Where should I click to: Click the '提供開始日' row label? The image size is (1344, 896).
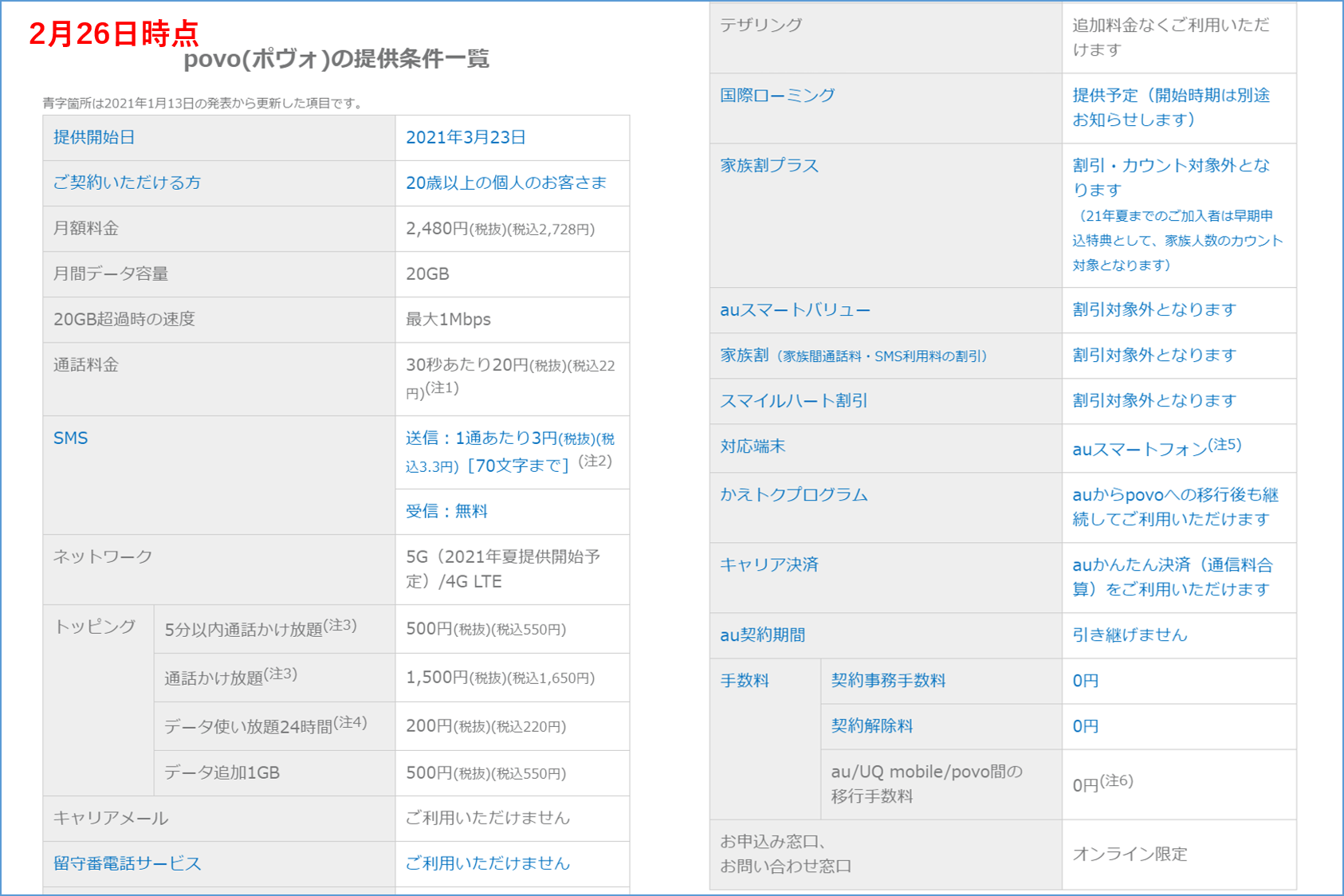[94, 137]
